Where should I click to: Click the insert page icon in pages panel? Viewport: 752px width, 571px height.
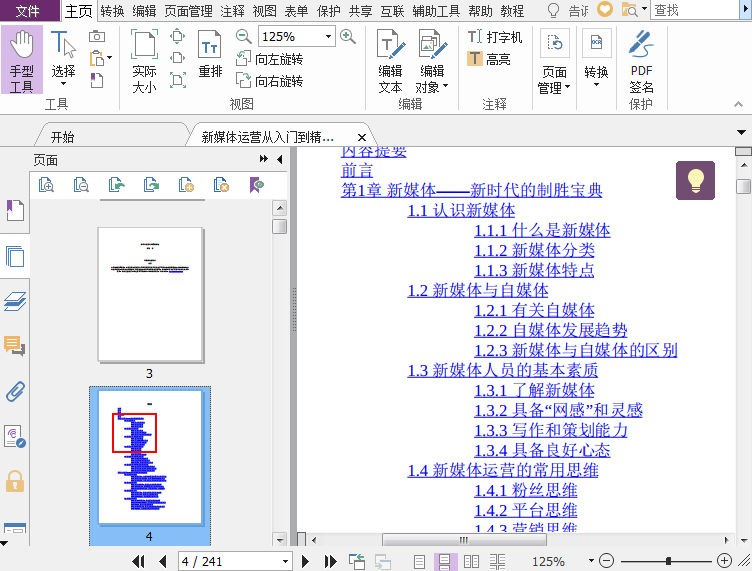186,185
